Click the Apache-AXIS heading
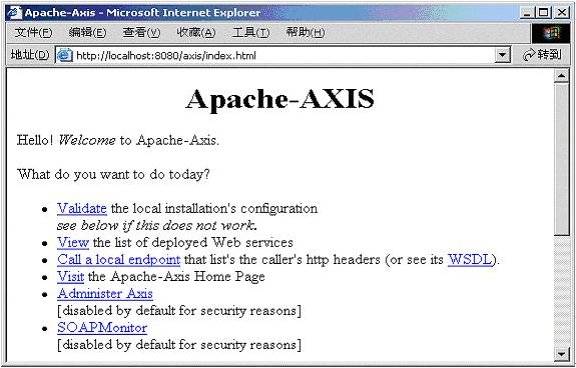The width and height of the screenshot is (576, 368). 280,99
